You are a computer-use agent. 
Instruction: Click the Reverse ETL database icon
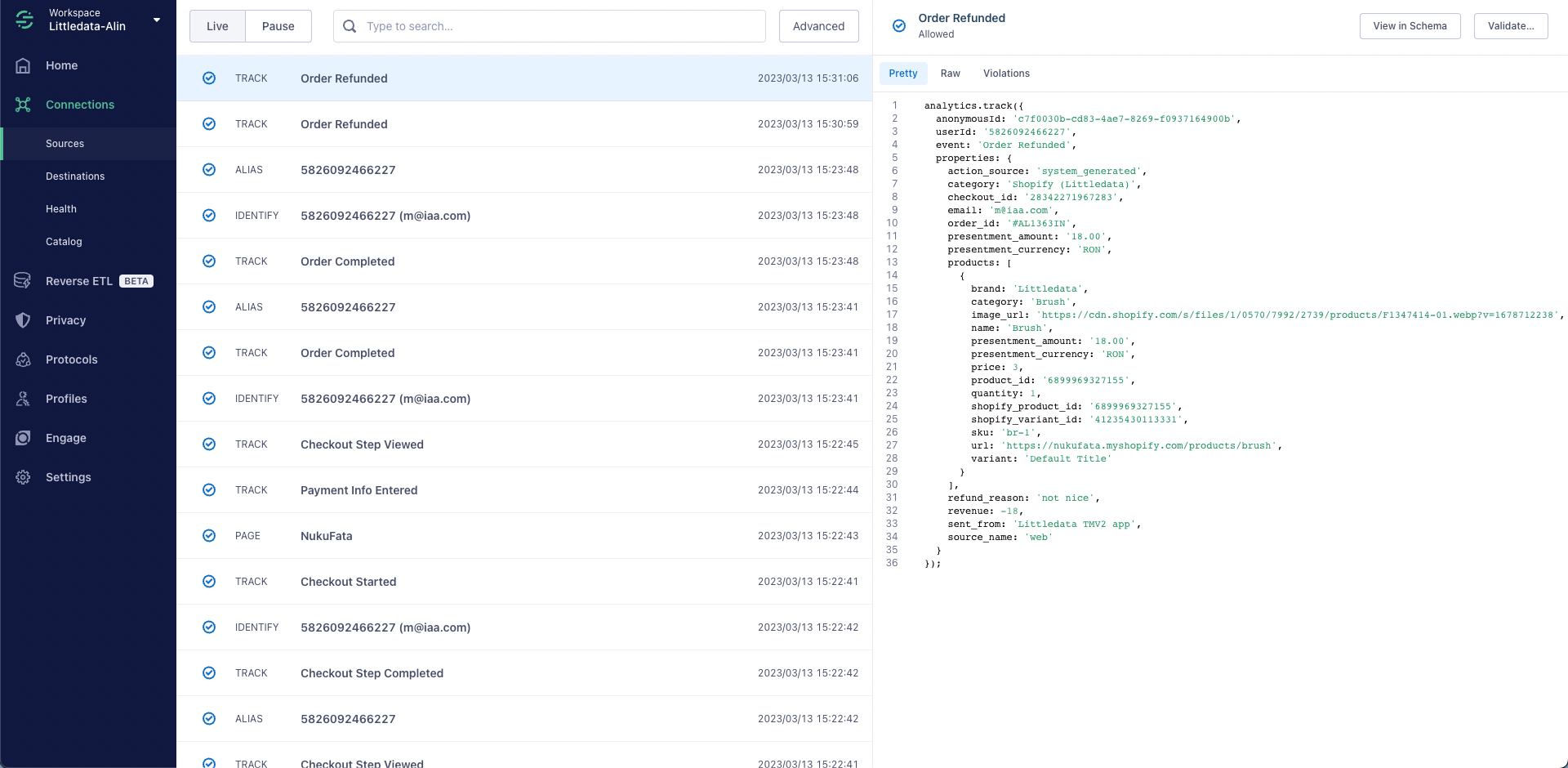[23, 281]
